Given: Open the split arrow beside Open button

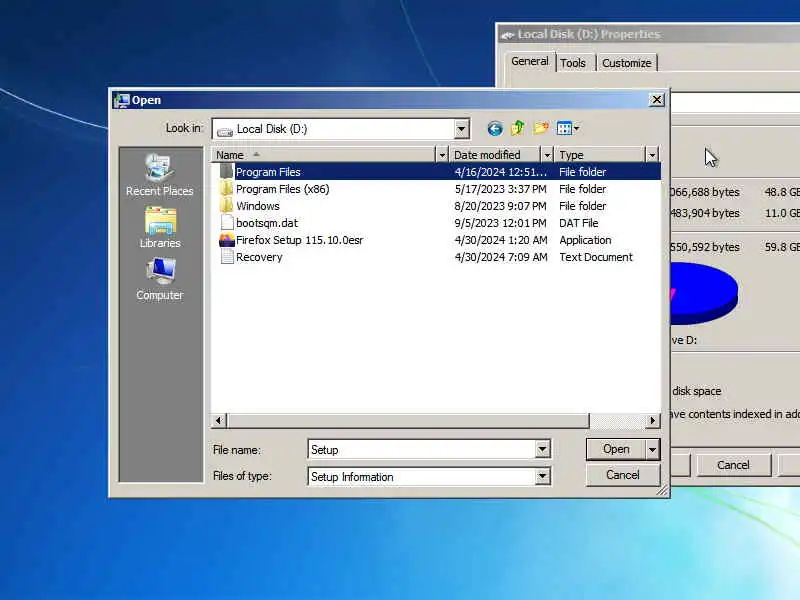Looking at the screenshot, I should [x=653, y=449].
